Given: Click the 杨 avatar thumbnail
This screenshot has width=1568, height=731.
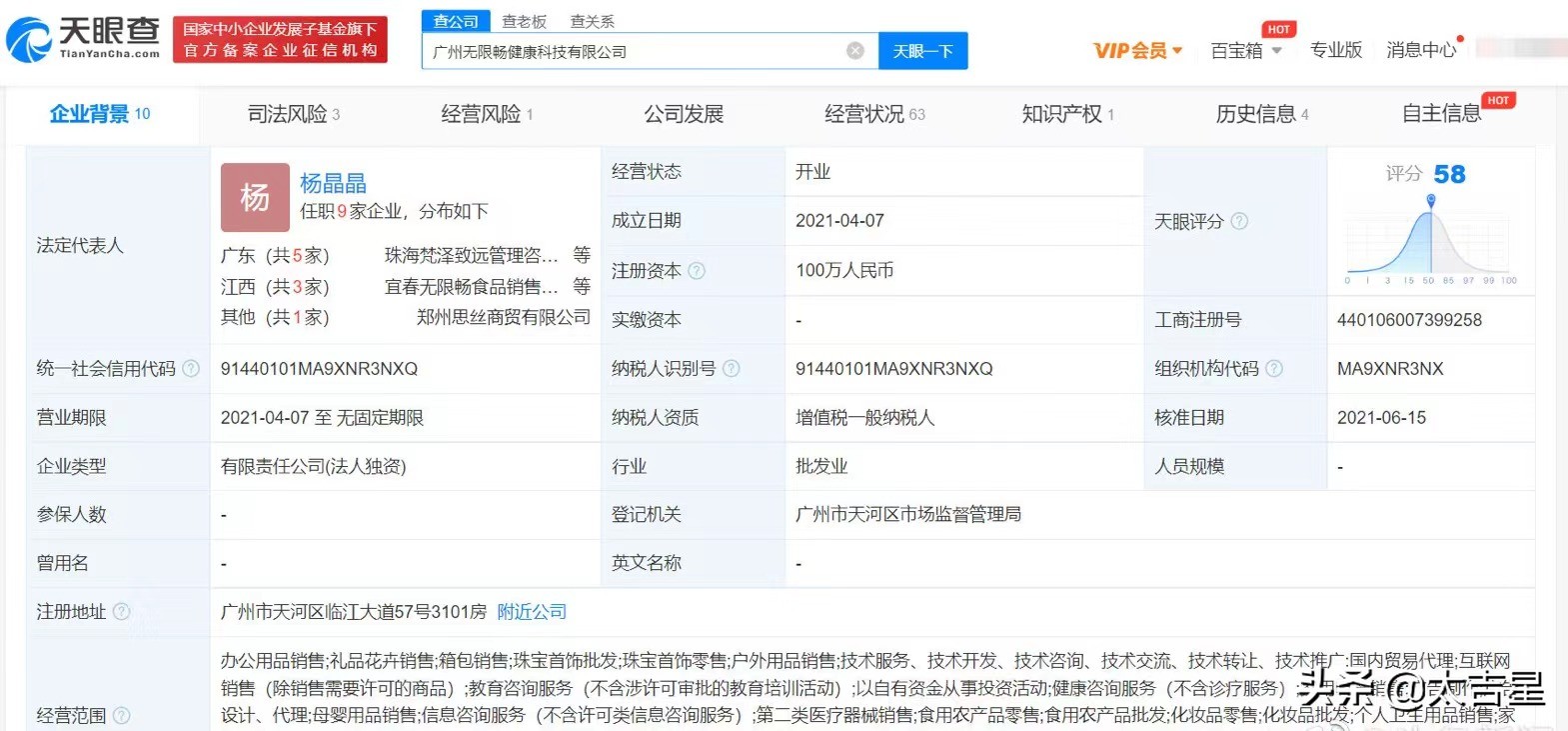Looking at the screenshot, I should (x=255, y=197).
